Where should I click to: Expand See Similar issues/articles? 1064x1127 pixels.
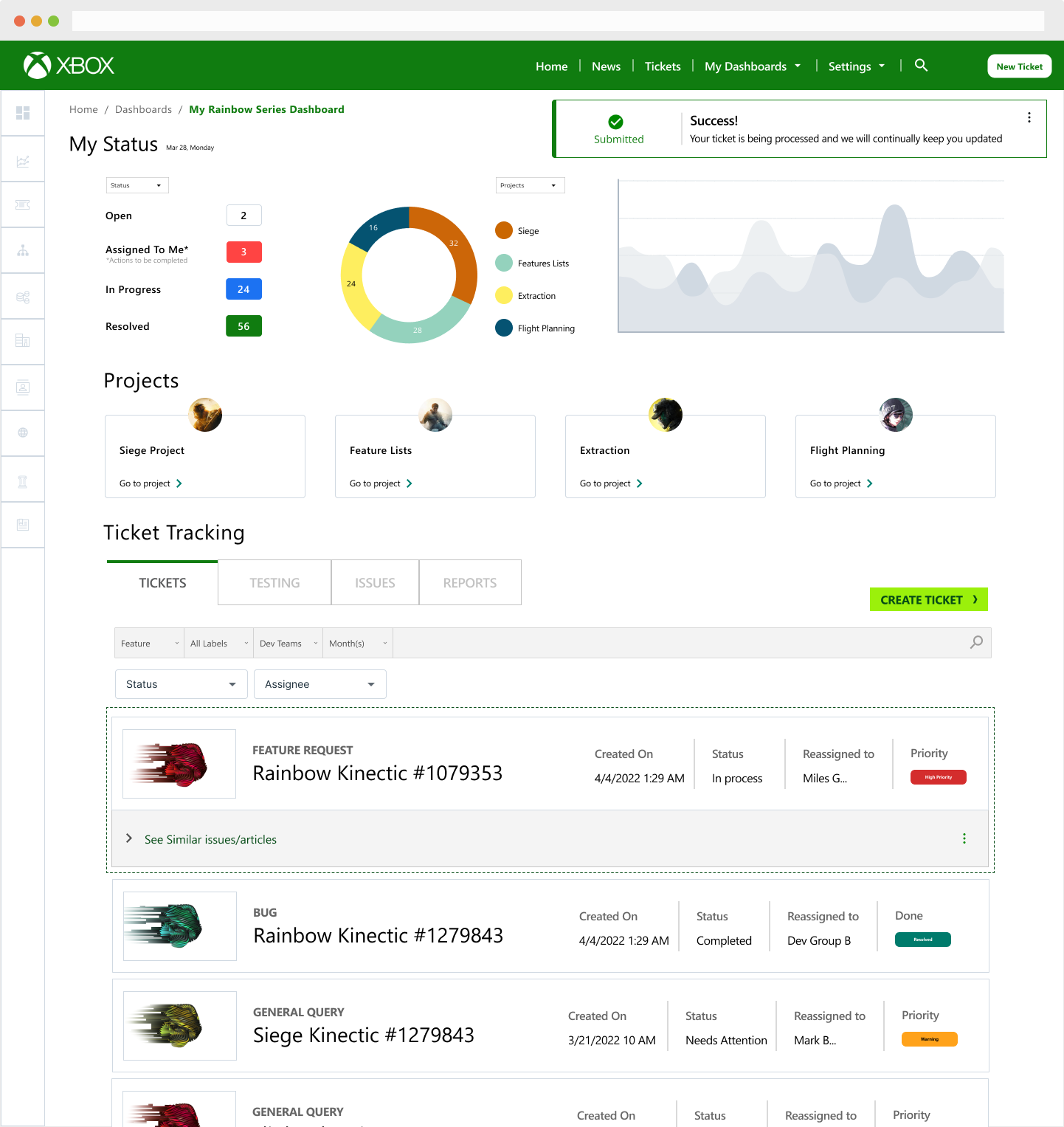coord(201,839)
